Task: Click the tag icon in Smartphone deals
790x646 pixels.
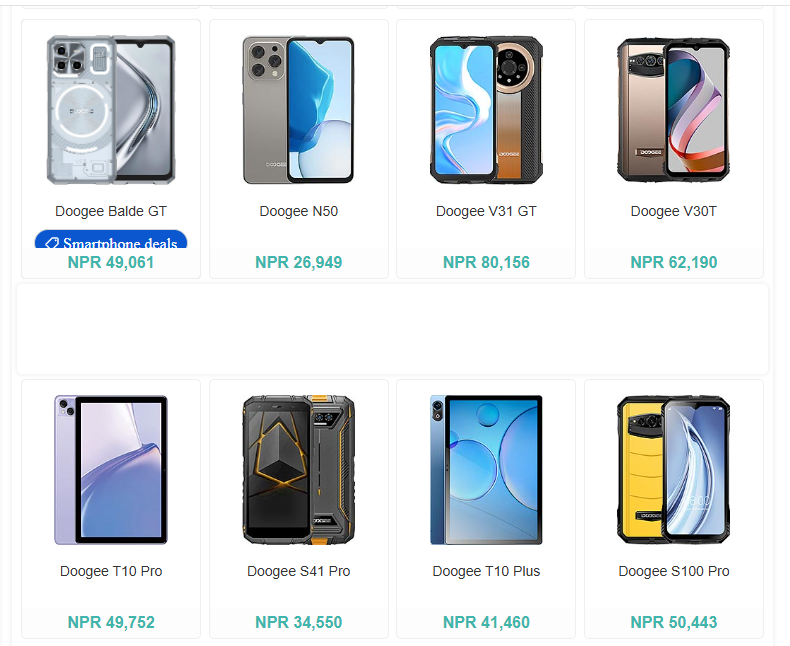Action: (x=52, y=243)
